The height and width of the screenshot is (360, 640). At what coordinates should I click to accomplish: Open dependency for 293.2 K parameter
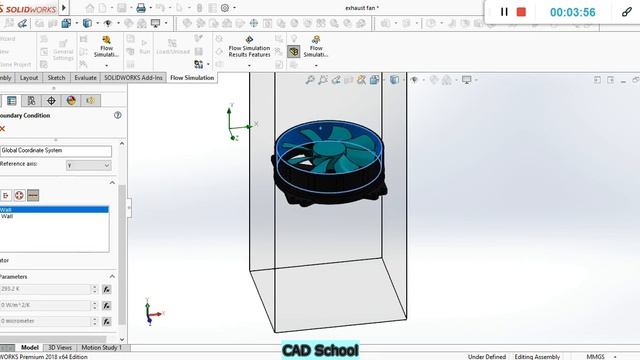click(107, 289)
